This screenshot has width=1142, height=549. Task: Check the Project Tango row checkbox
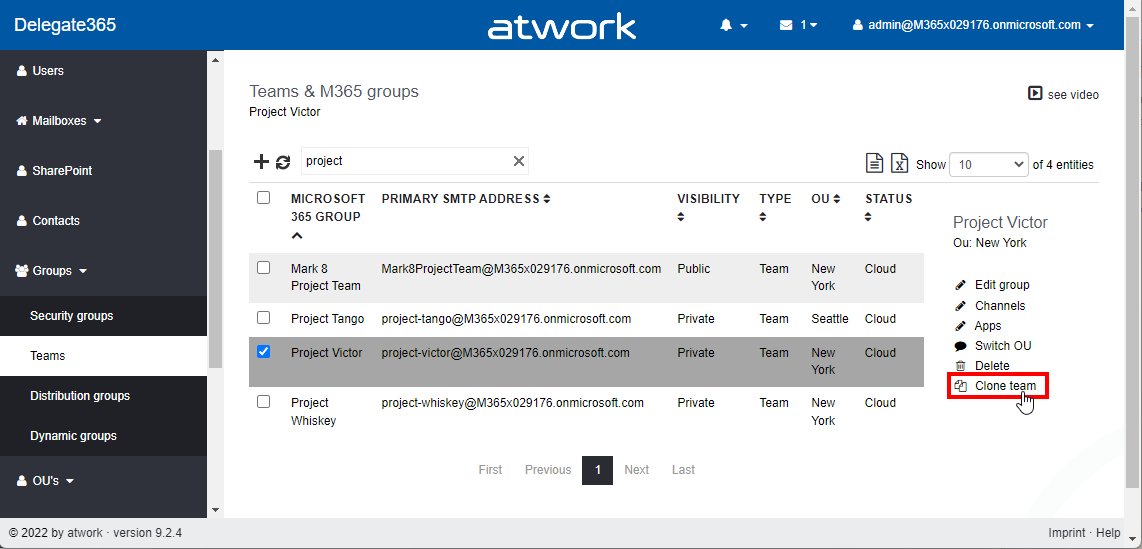pyautogui.click(x=264, y=318)
